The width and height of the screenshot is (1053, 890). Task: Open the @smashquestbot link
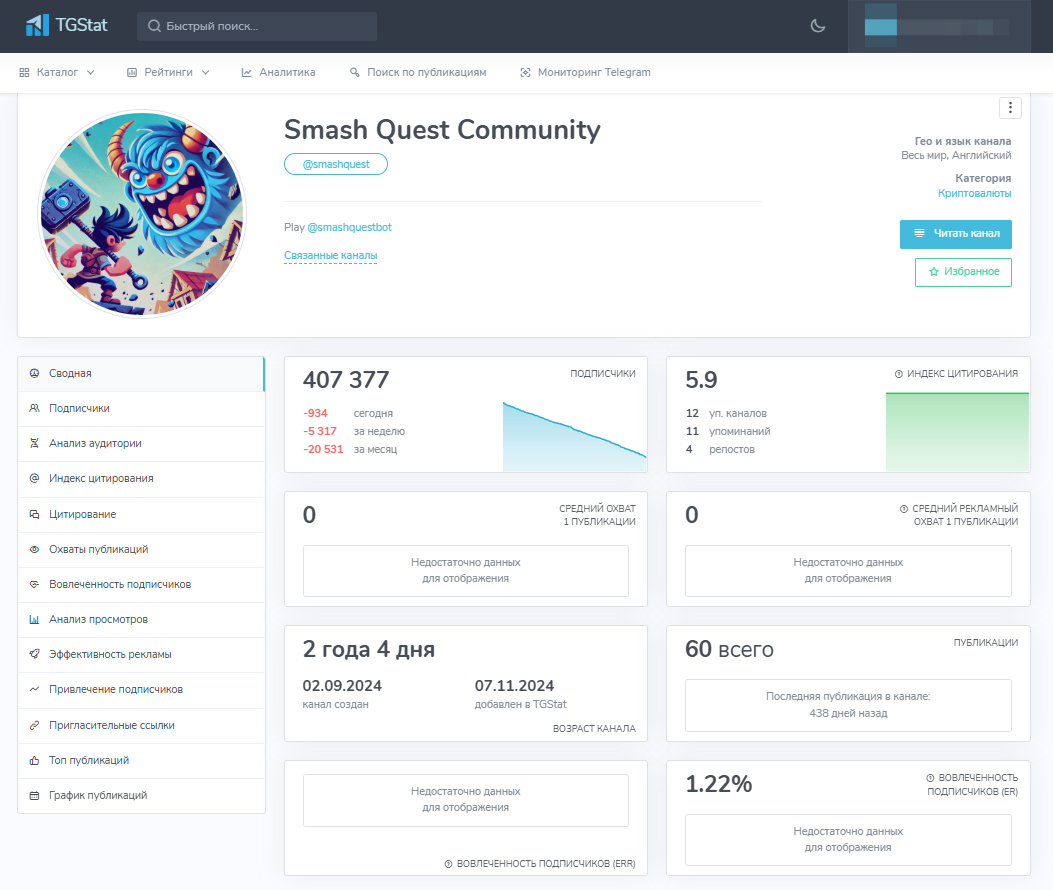tap(349, 227)
